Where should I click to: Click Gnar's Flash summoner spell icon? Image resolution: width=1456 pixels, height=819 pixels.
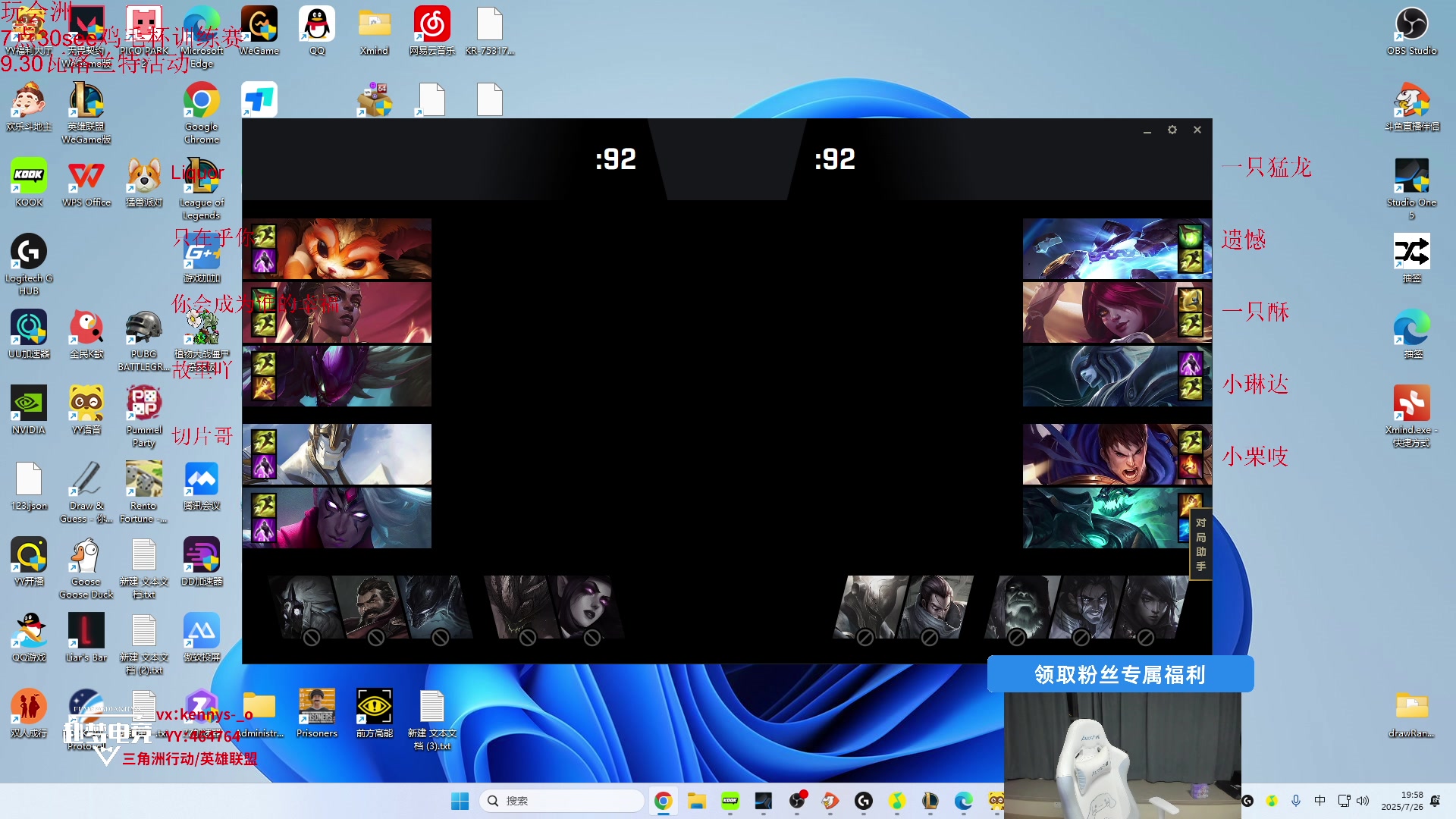(x=264, y=236)
